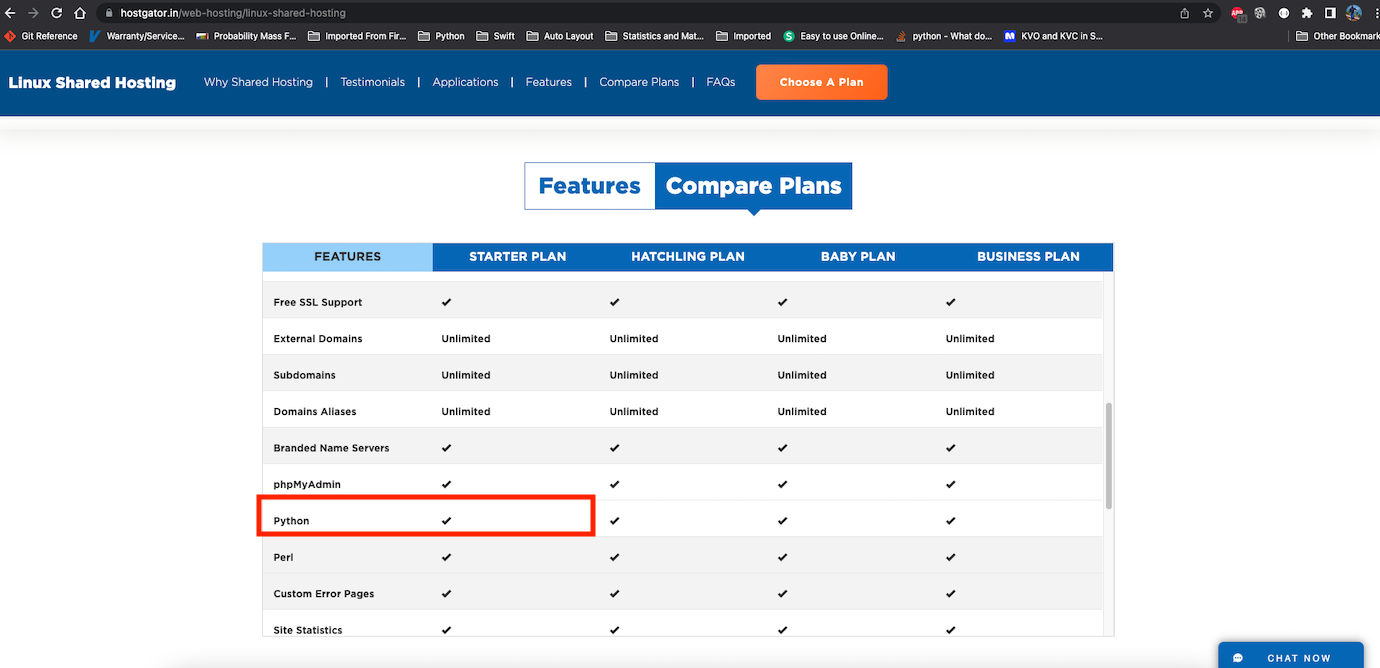This screenshot has height=668, width=1380.
Task: Click the browser back arrow
Action: click(x=11, y=13)
